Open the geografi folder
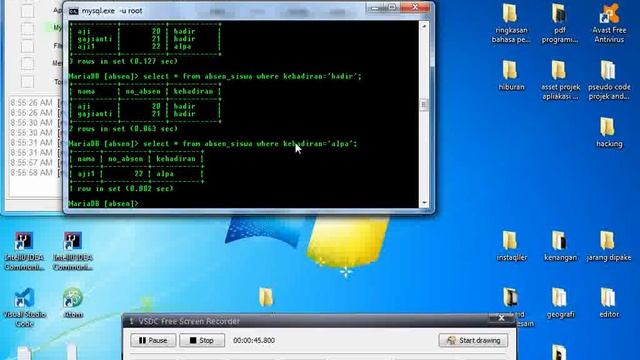640x360 pixels. click(560, 303)
